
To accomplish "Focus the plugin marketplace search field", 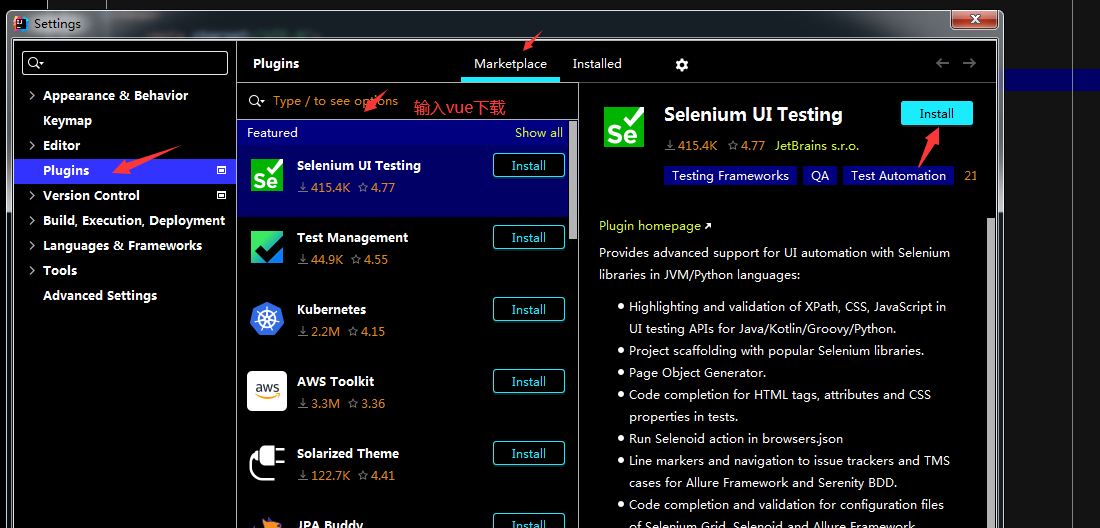I will click(x=407, y=102).
